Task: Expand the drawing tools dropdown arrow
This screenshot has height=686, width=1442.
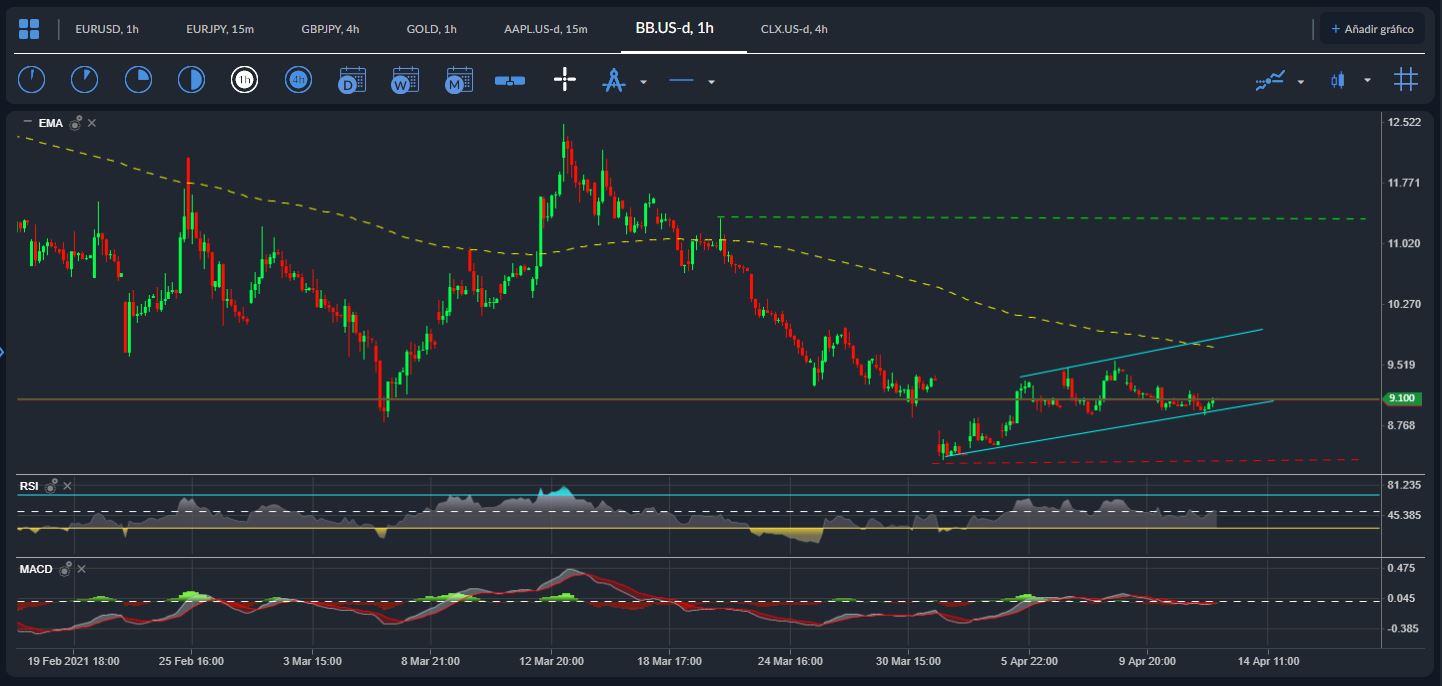Action: [643, 81]
